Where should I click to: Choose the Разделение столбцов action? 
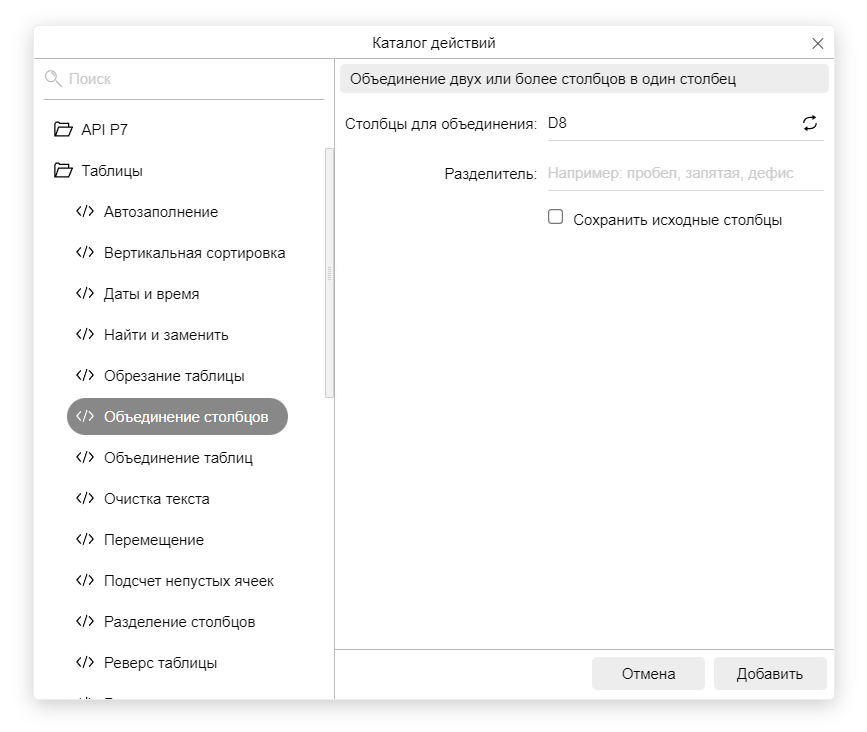pos(179,622)
